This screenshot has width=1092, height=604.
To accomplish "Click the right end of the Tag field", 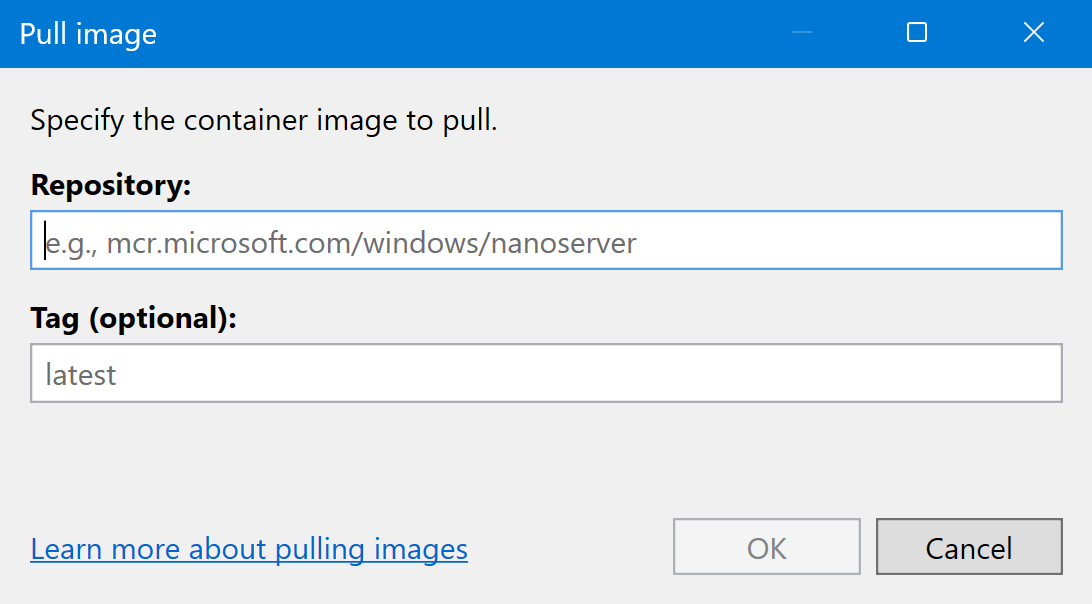I will pos(1040,374).
